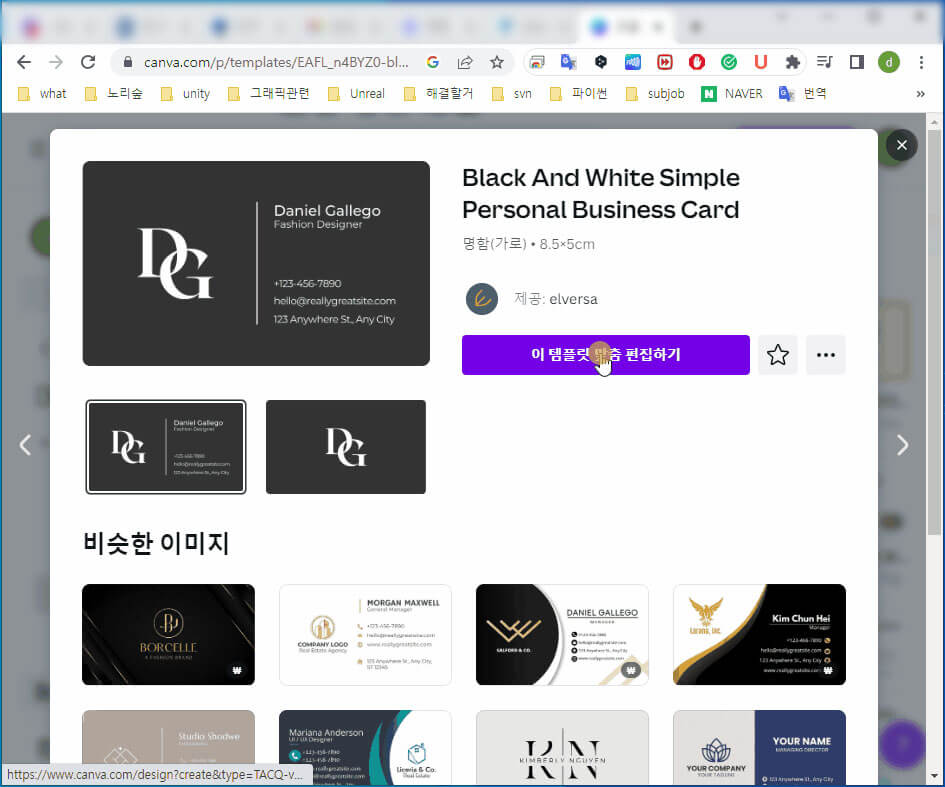Open the Google Translate extension
Viewport: 945px width, 787px height.
click(568, 62)
